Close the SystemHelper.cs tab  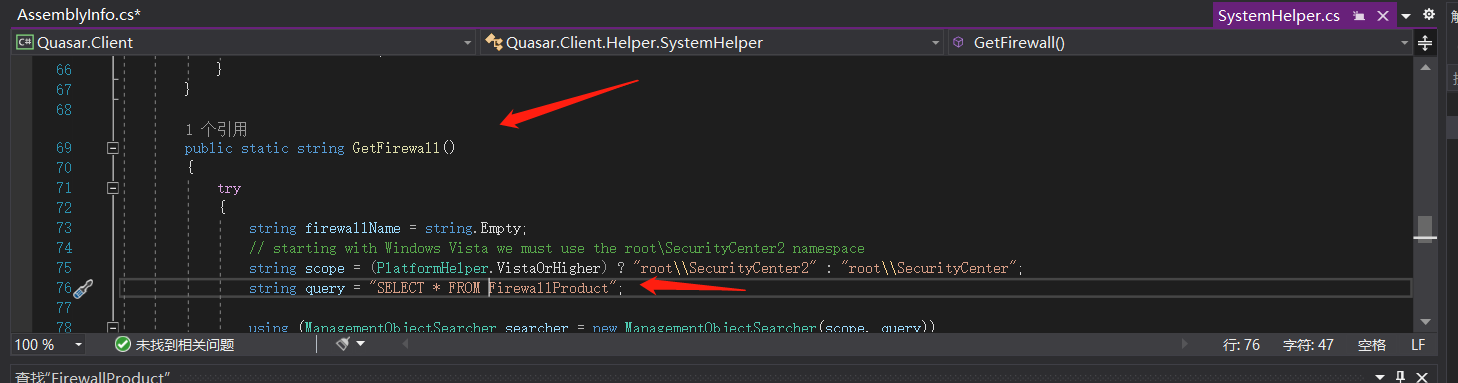point(1383,16)
